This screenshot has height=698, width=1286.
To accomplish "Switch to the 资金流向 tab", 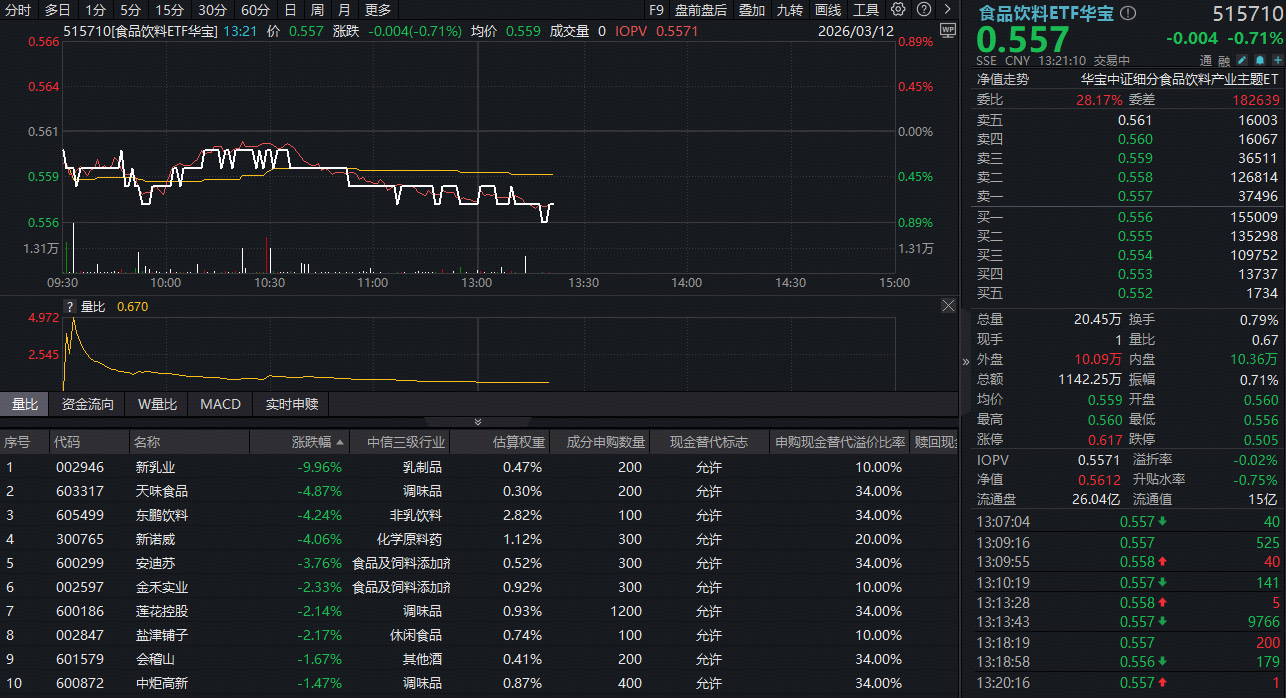I will 88,405.
